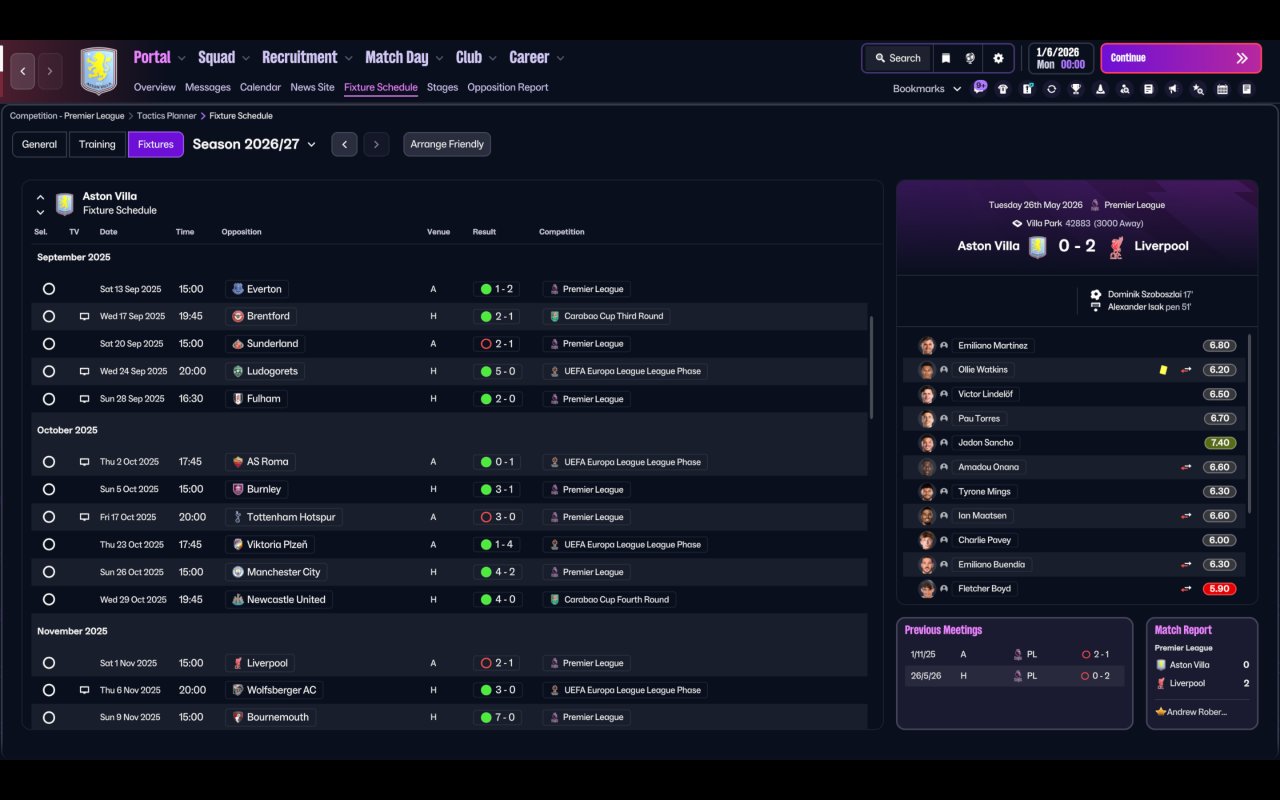
Task: Select the Tottenham Hotspur fixture radio button
Action: click(49, 517)
